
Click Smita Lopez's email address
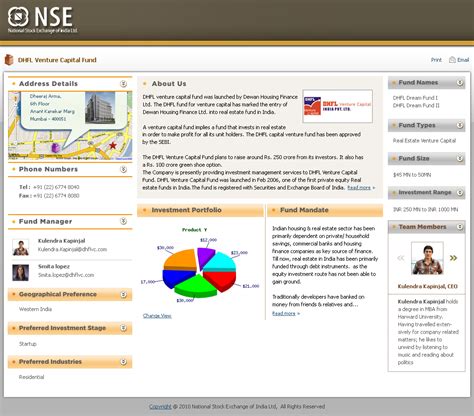tap(66, 275)
